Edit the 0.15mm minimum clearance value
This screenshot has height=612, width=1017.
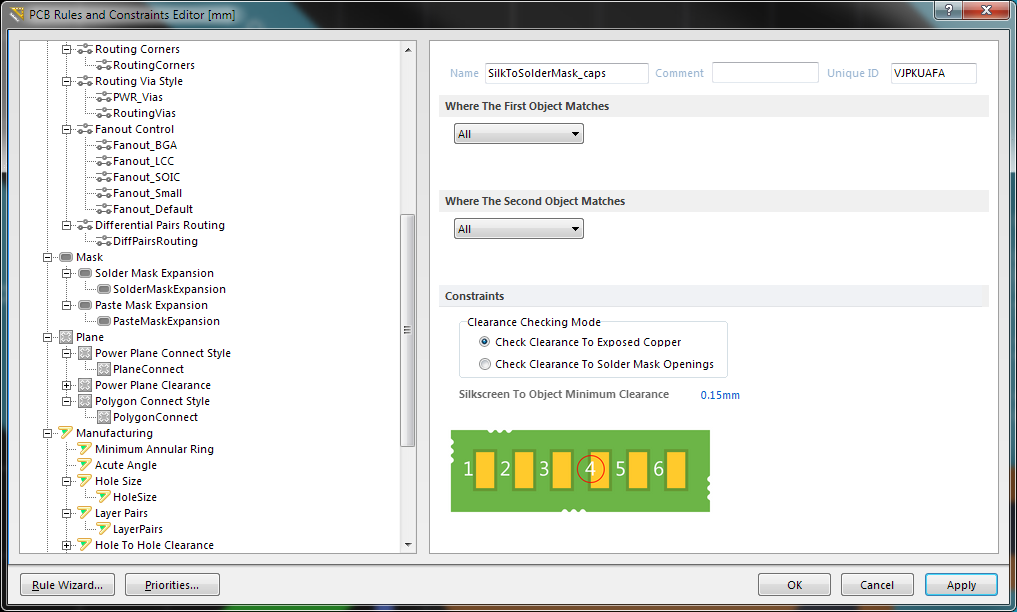720,395
